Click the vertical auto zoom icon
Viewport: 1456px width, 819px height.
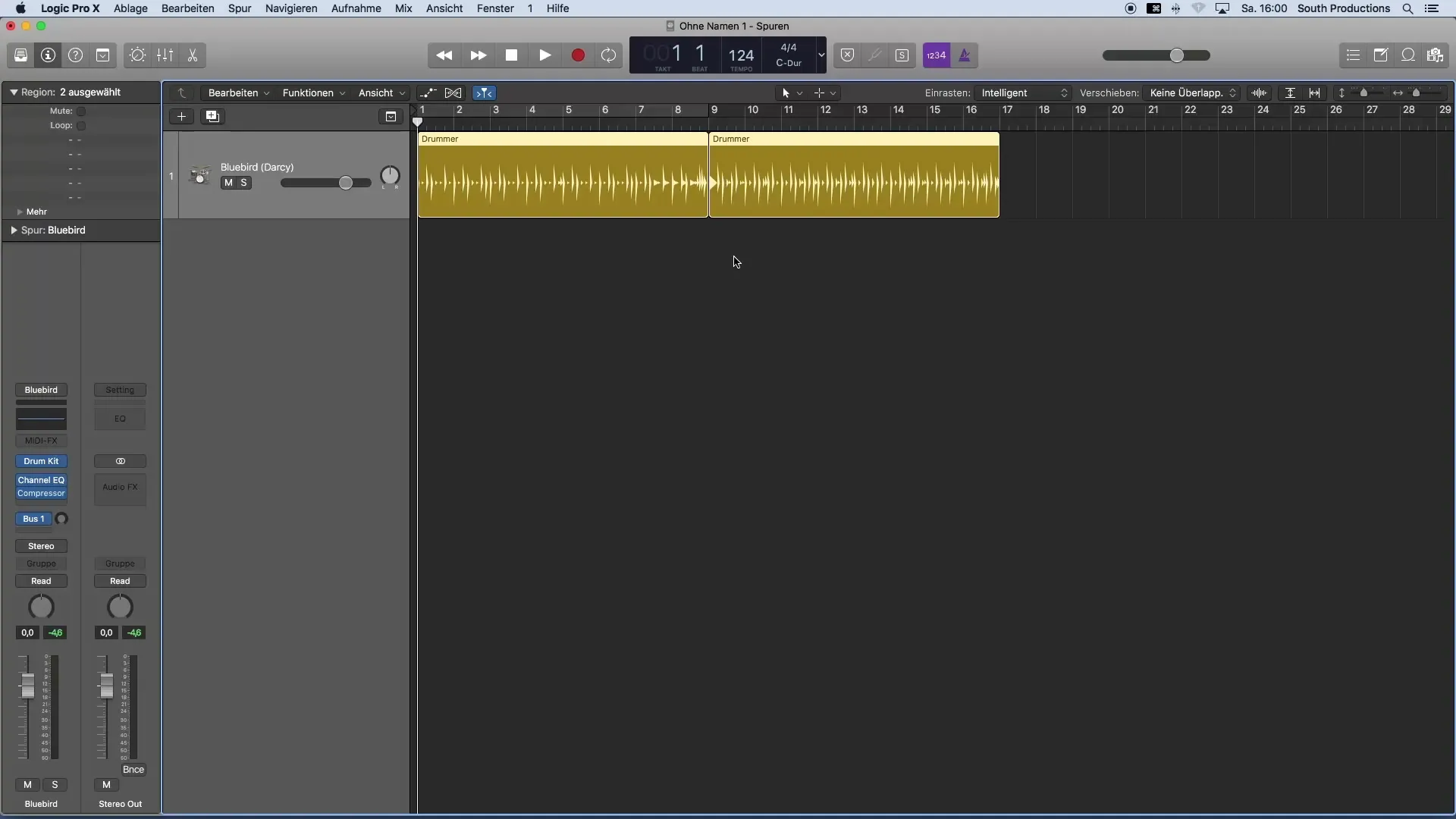1290,93
